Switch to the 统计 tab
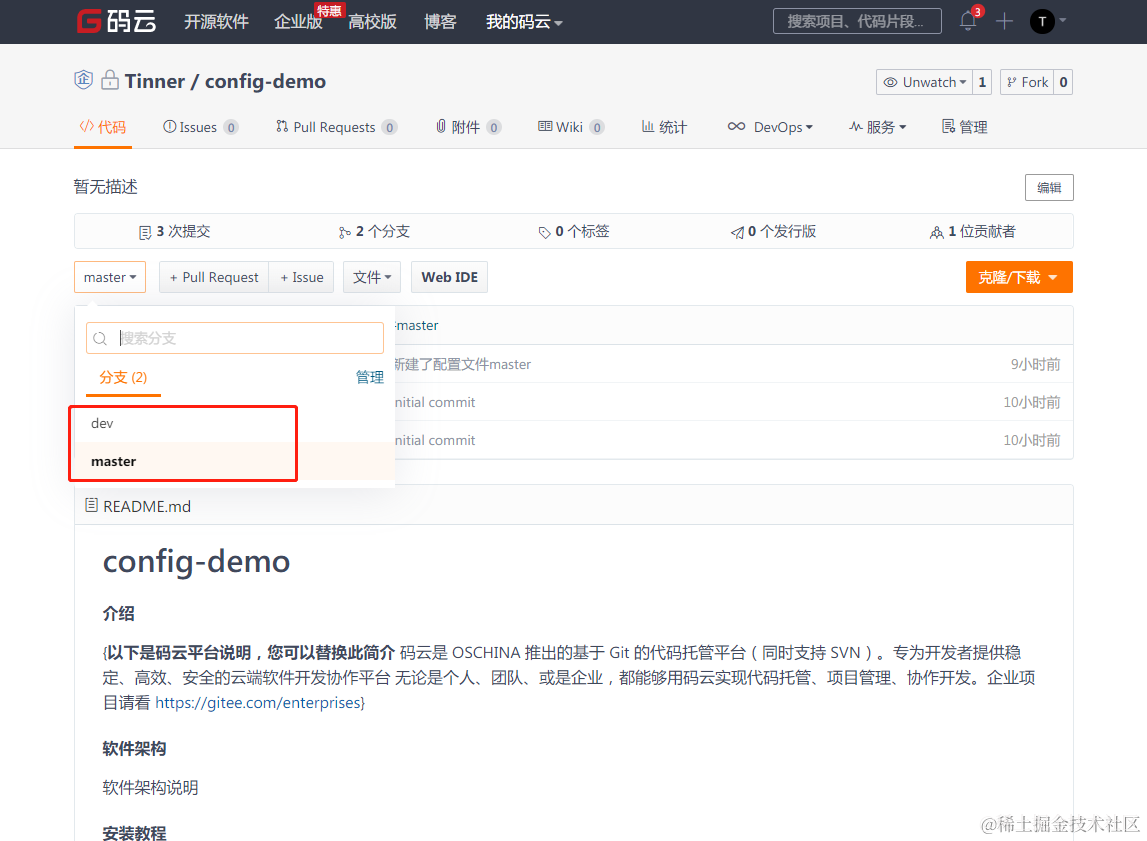Screen dimensions: 1147x841 pyautogui.click(x=664, y=127)
